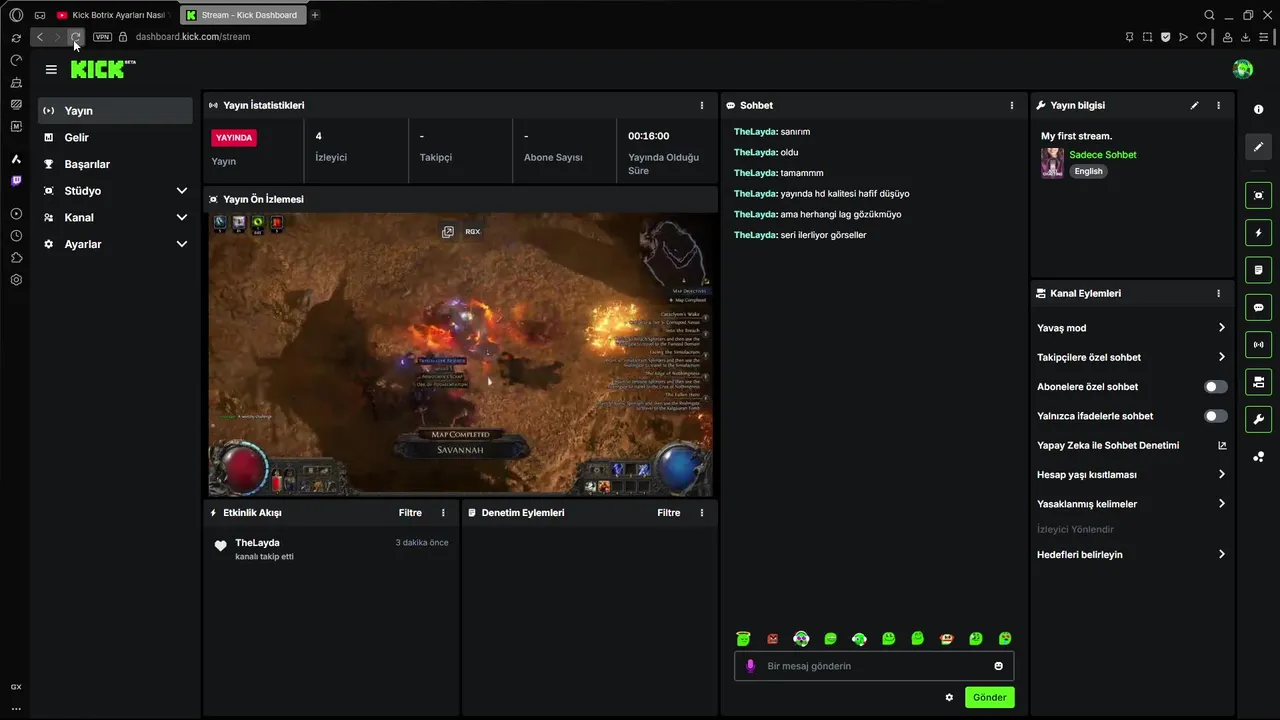Expand the Ayarlar menu

[115, 244]
